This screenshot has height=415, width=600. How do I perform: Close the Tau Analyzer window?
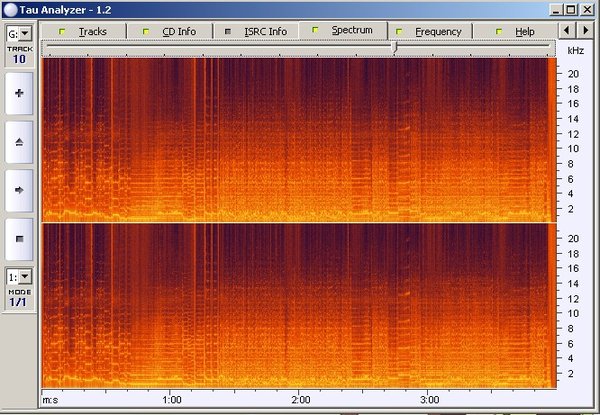[587, 10]
